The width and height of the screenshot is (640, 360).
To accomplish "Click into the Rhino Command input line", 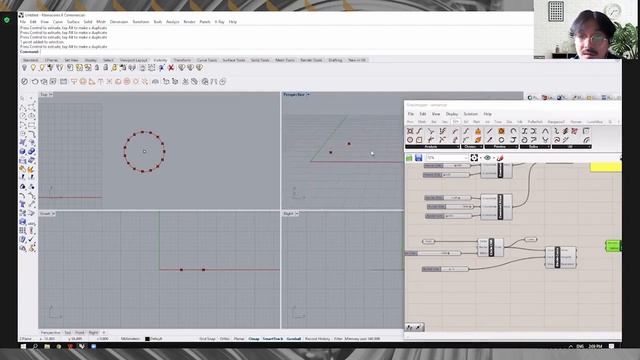I will point(286,52).
